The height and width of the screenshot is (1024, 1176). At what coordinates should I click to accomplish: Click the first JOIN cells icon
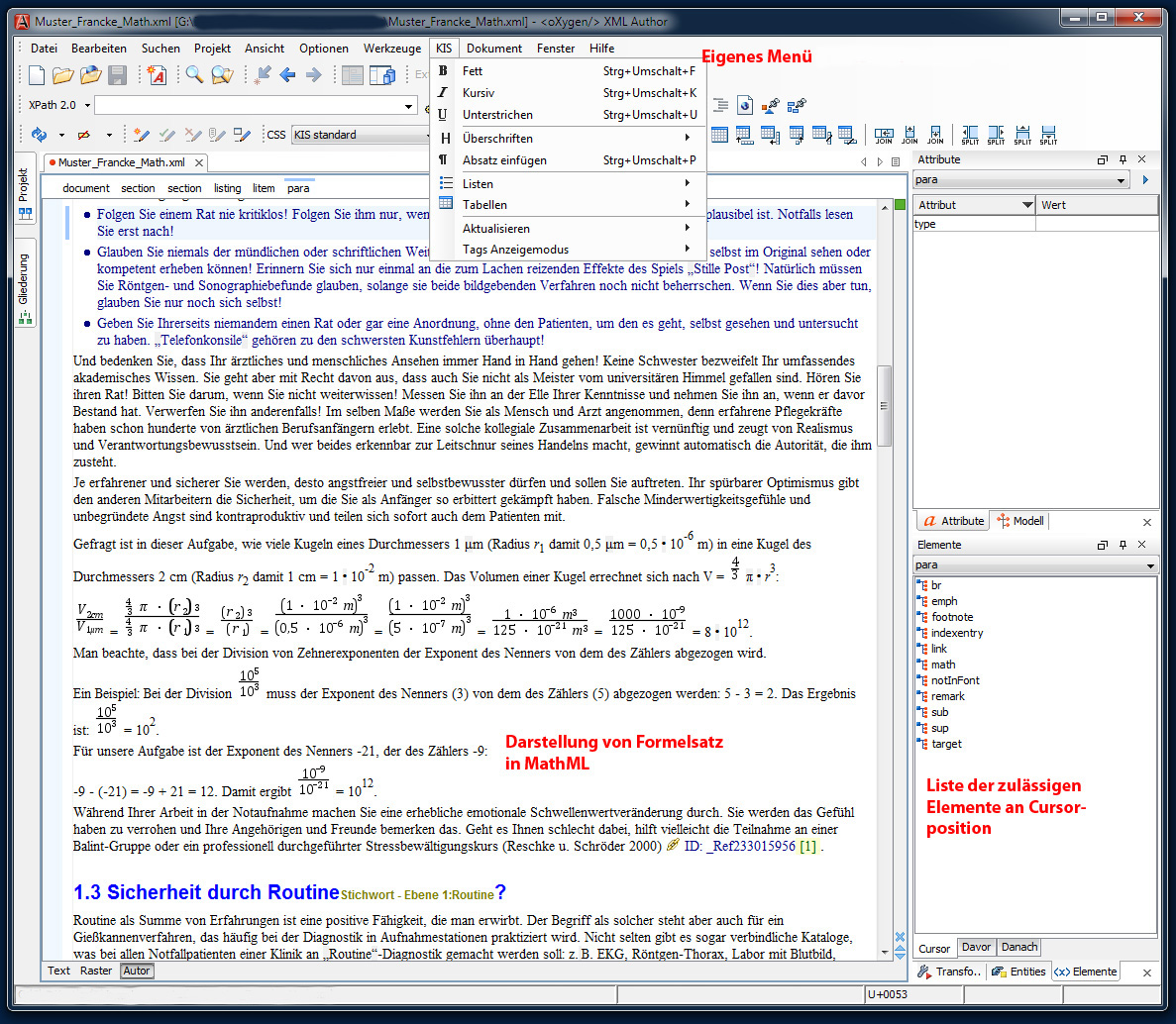[x=884, y=135]
